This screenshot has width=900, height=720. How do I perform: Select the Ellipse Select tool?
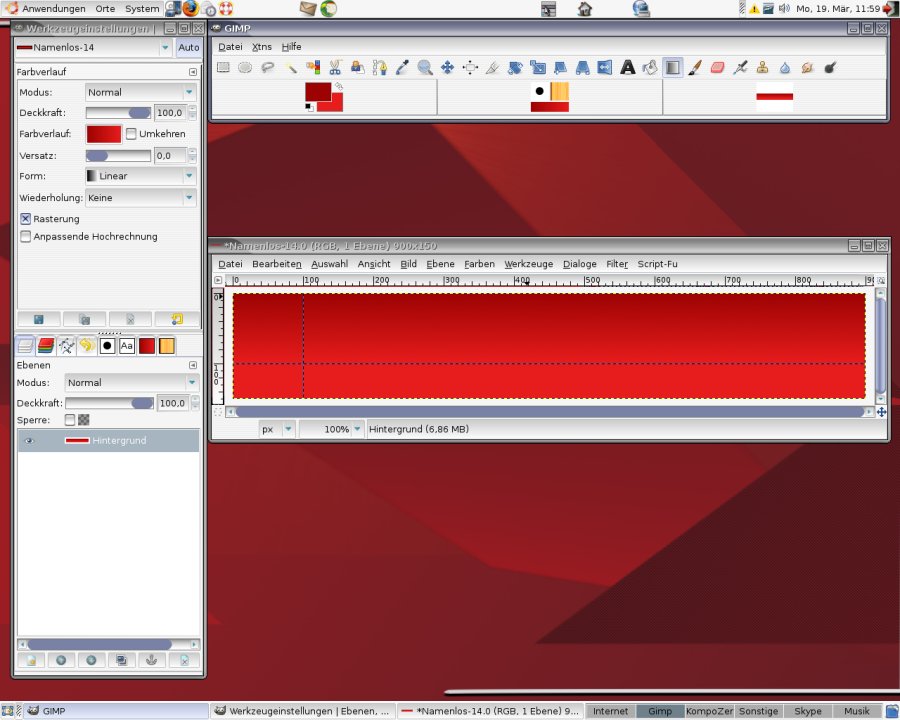point(245,68)
